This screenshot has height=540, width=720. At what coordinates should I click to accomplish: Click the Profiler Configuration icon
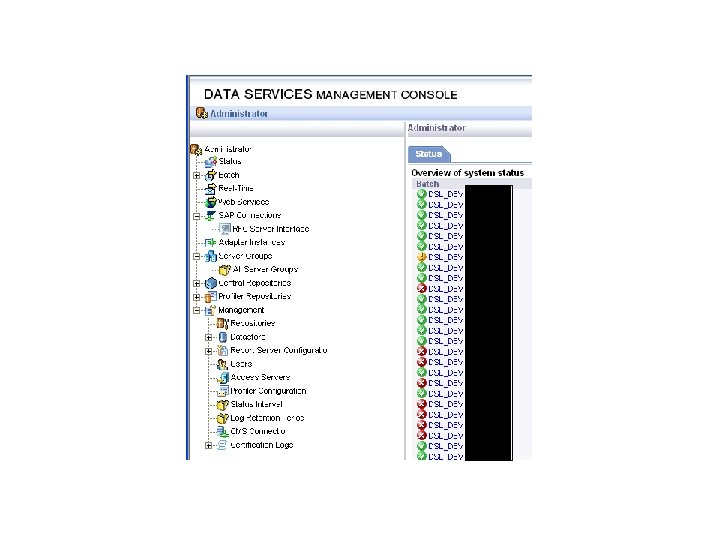coord(223,391)
